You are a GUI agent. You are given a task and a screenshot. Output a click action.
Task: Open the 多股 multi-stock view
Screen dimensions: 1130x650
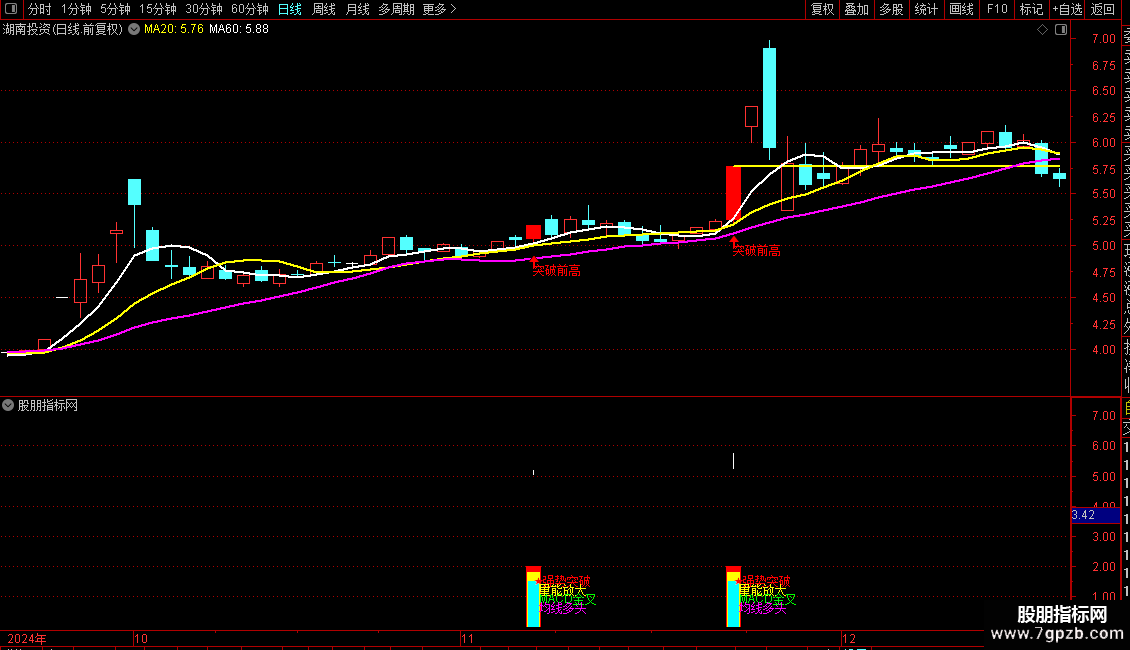[891, 9]
